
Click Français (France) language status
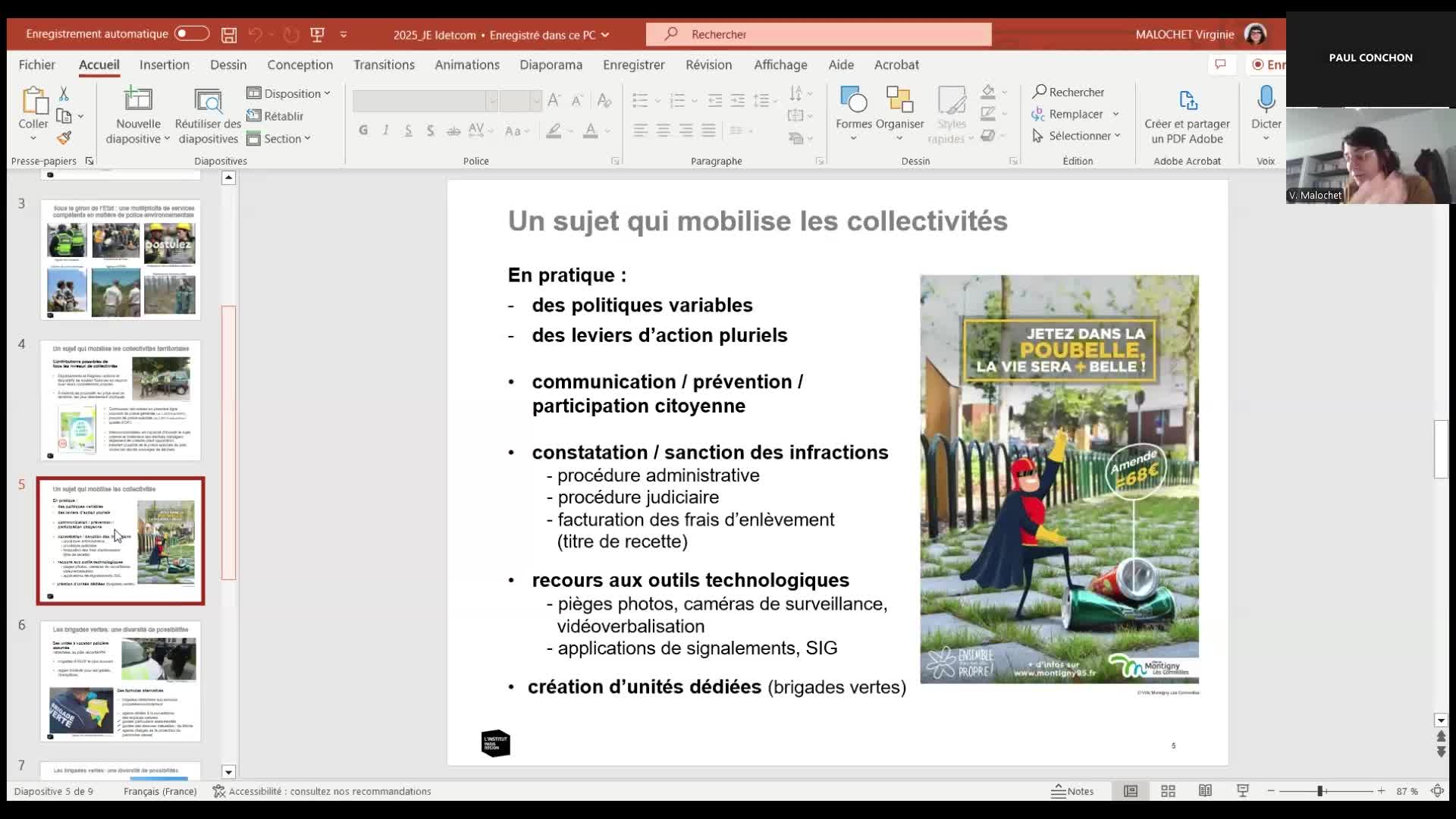(160, 791)
